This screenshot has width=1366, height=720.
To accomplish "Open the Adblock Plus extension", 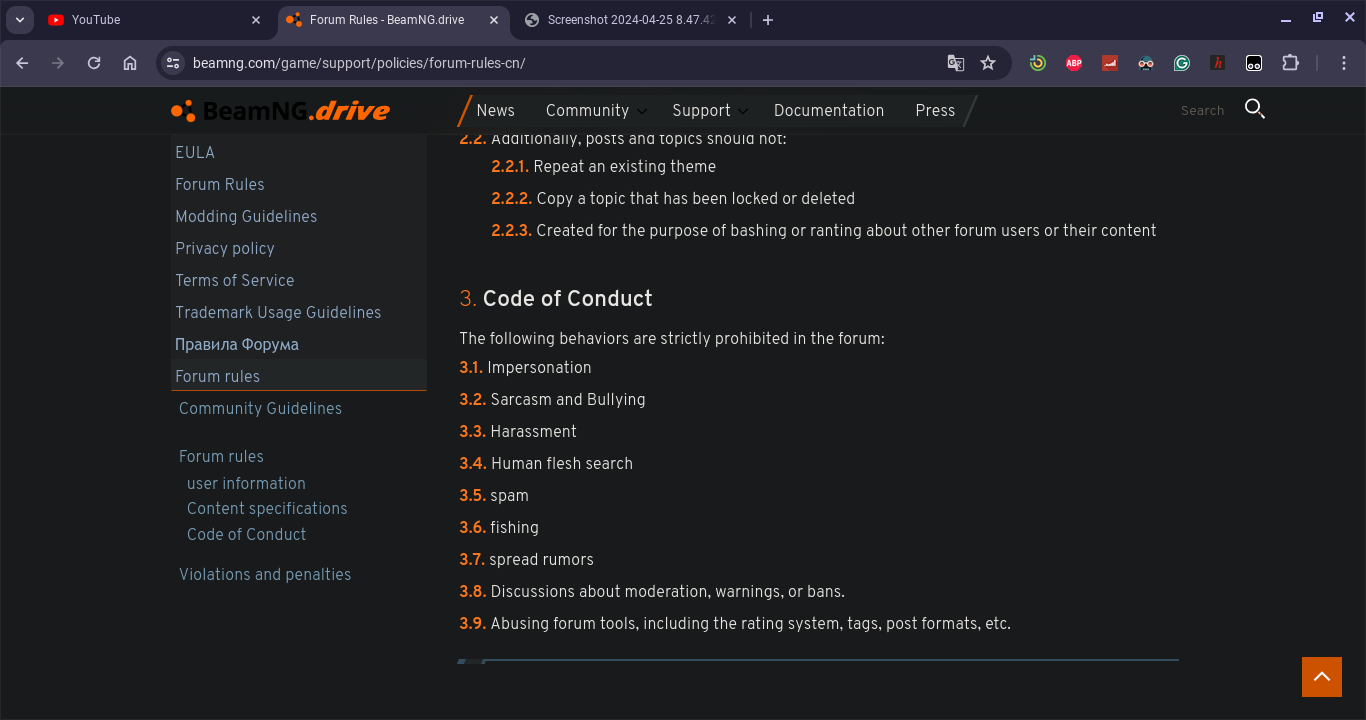I will tap(1074, 63).
